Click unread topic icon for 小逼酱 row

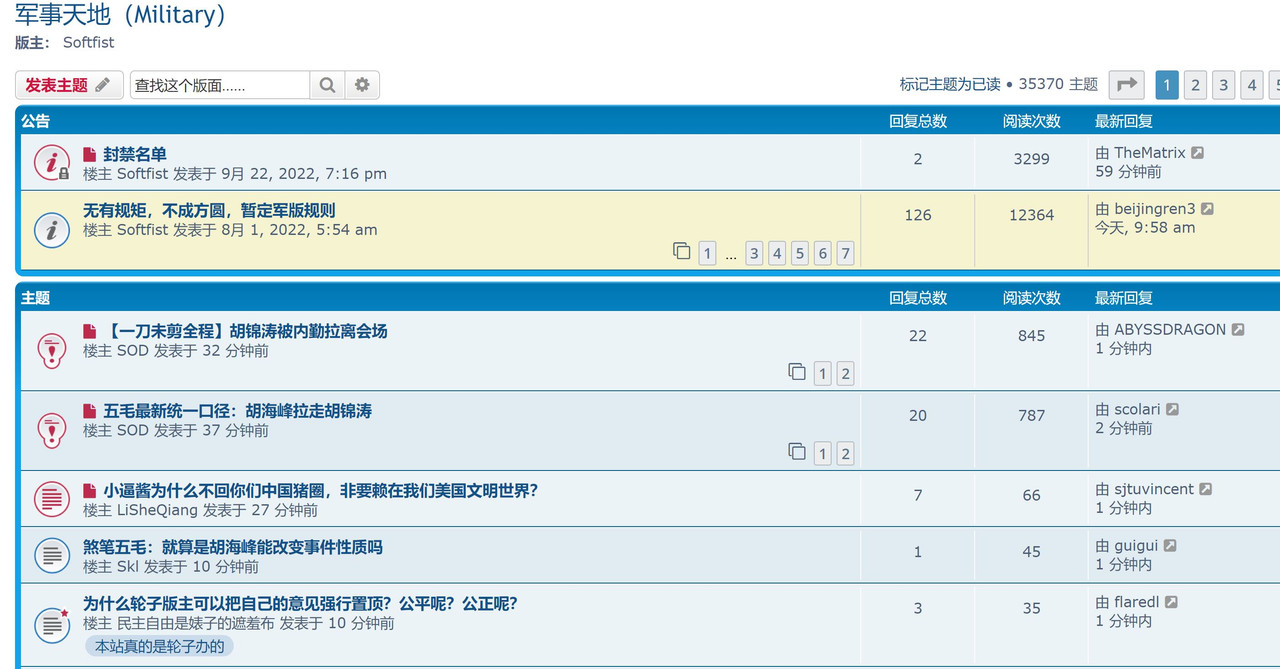51,498
